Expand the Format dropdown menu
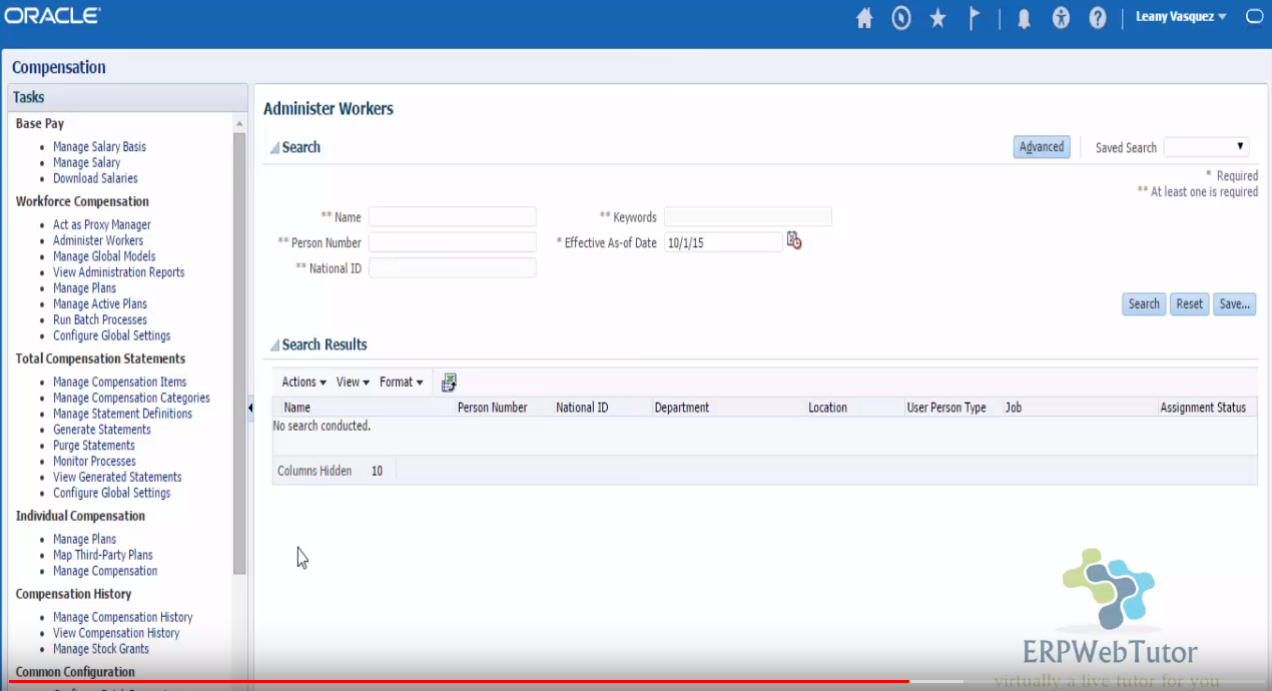The height and width of the screenshot is (691, 1272). tap(401, 381)
